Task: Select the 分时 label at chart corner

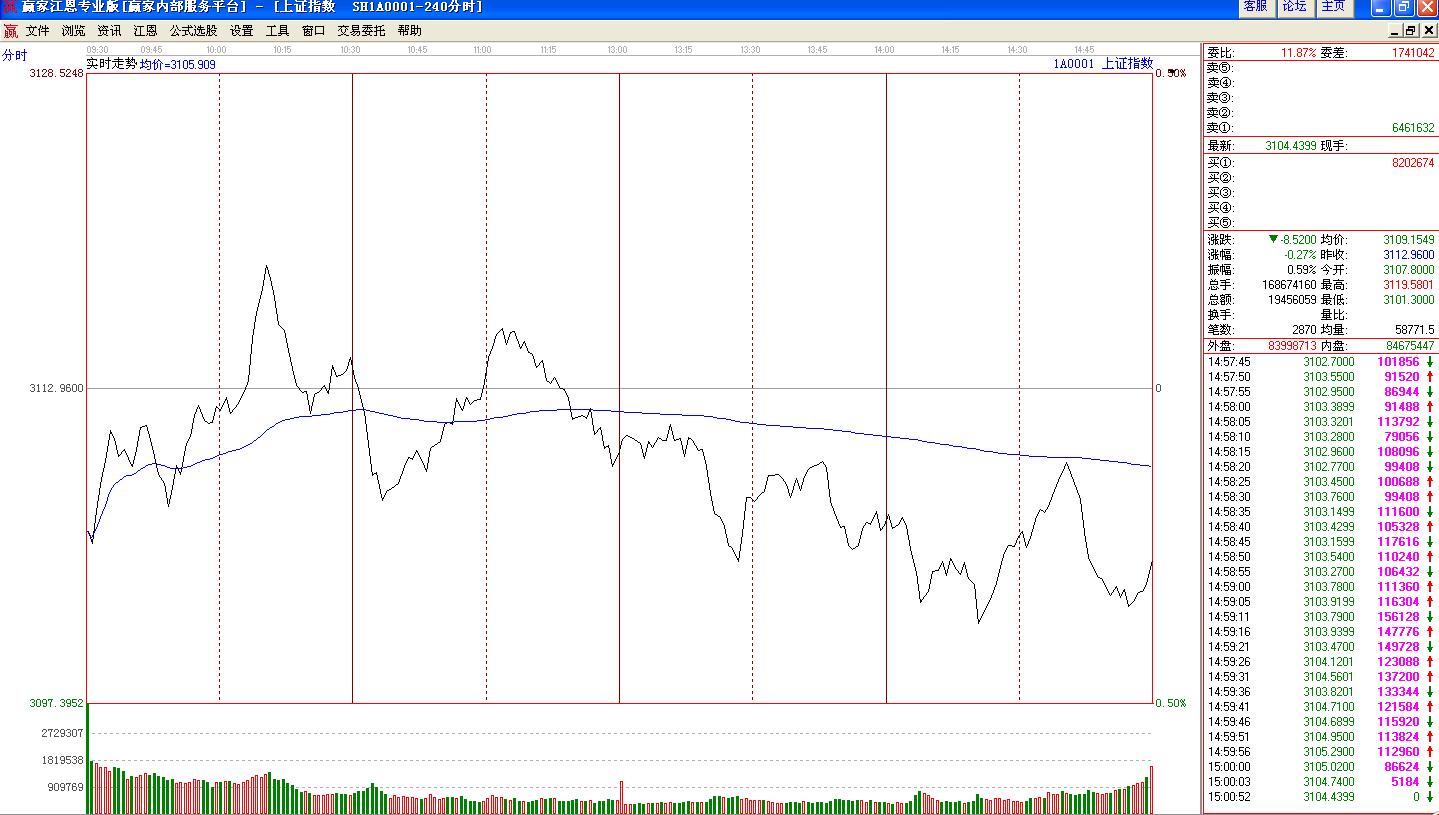Action: pyautogui.click(x=15, y=55)
